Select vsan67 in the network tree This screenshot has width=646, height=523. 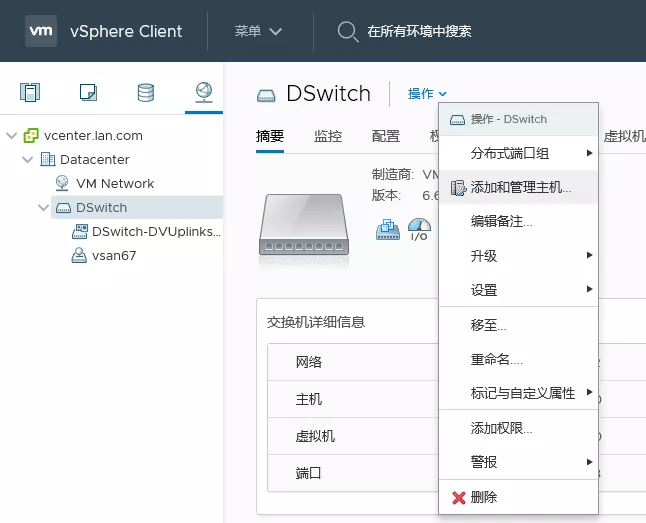coord(113,255)
